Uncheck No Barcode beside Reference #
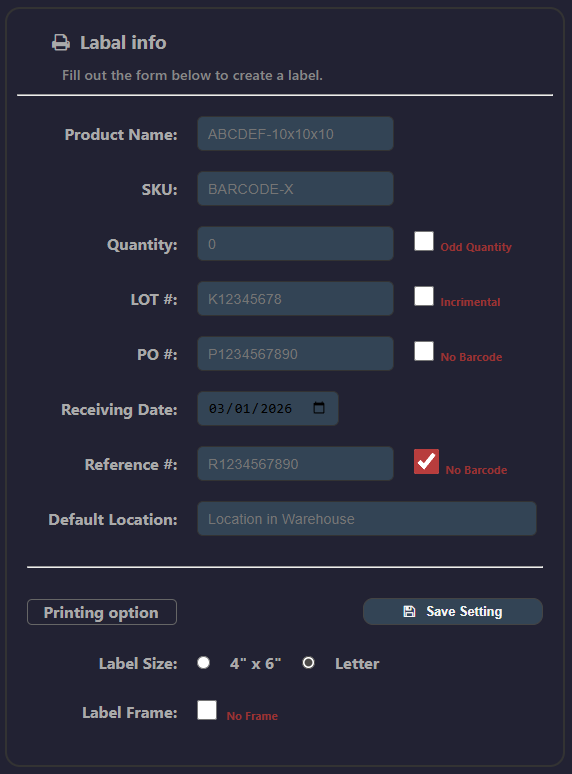Viewport: 572px width, 774px height. coord(426,462)
